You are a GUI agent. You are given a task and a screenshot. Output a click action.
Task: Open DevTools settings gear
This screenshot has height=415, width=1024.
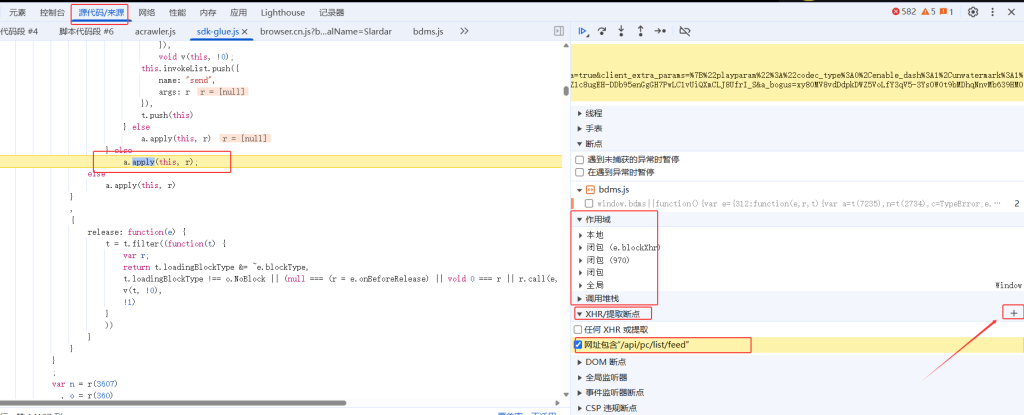[973, 12]
